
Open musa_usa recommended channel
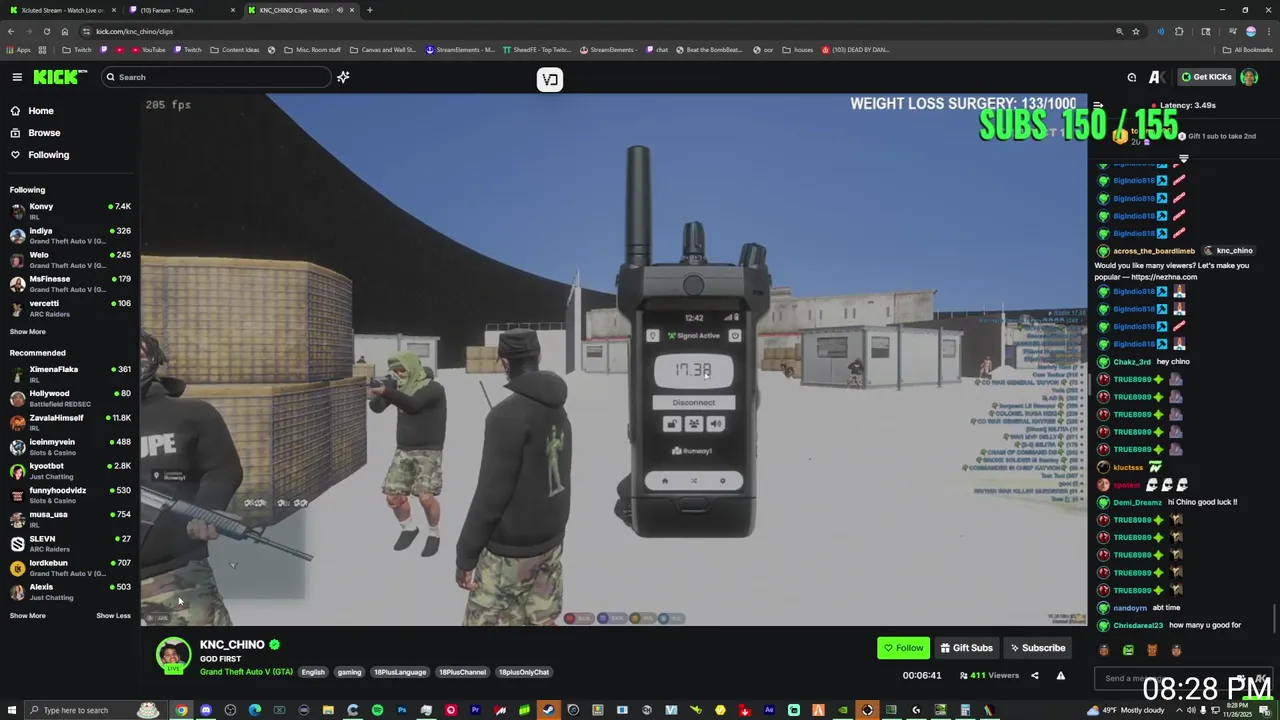pyautogui.click(x=70, y=519)
